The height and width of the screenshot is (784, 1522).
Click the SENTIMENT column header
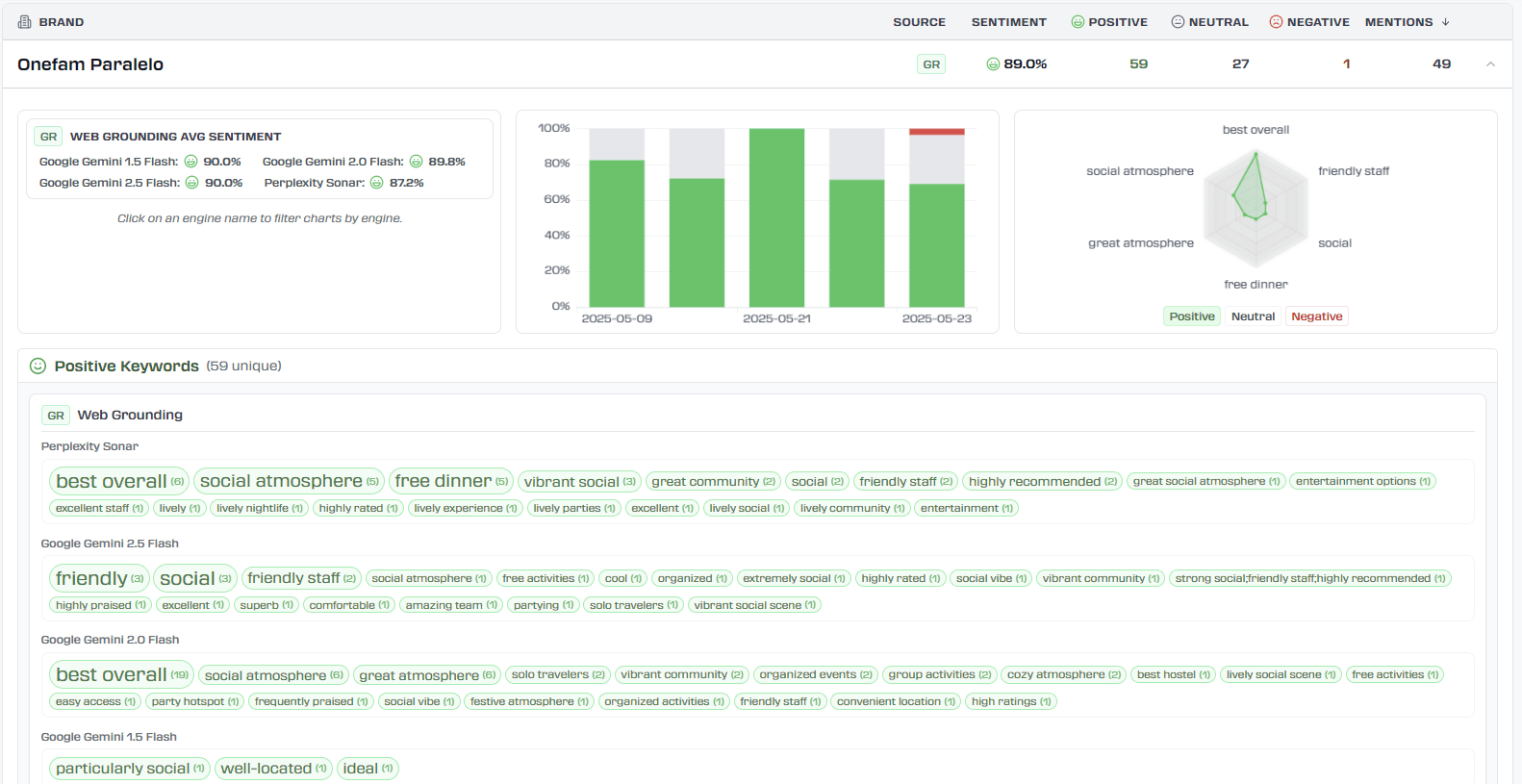pos(1008,22)
